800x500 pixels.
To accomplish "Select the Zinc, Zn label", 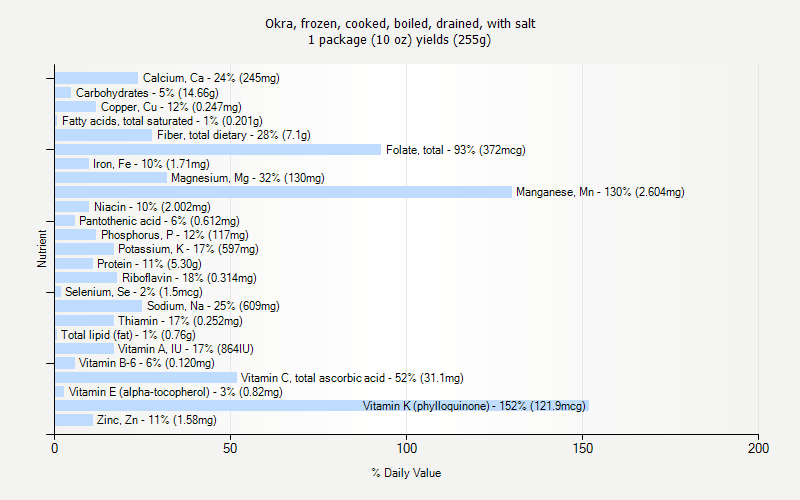I will (x=157, y=420).
